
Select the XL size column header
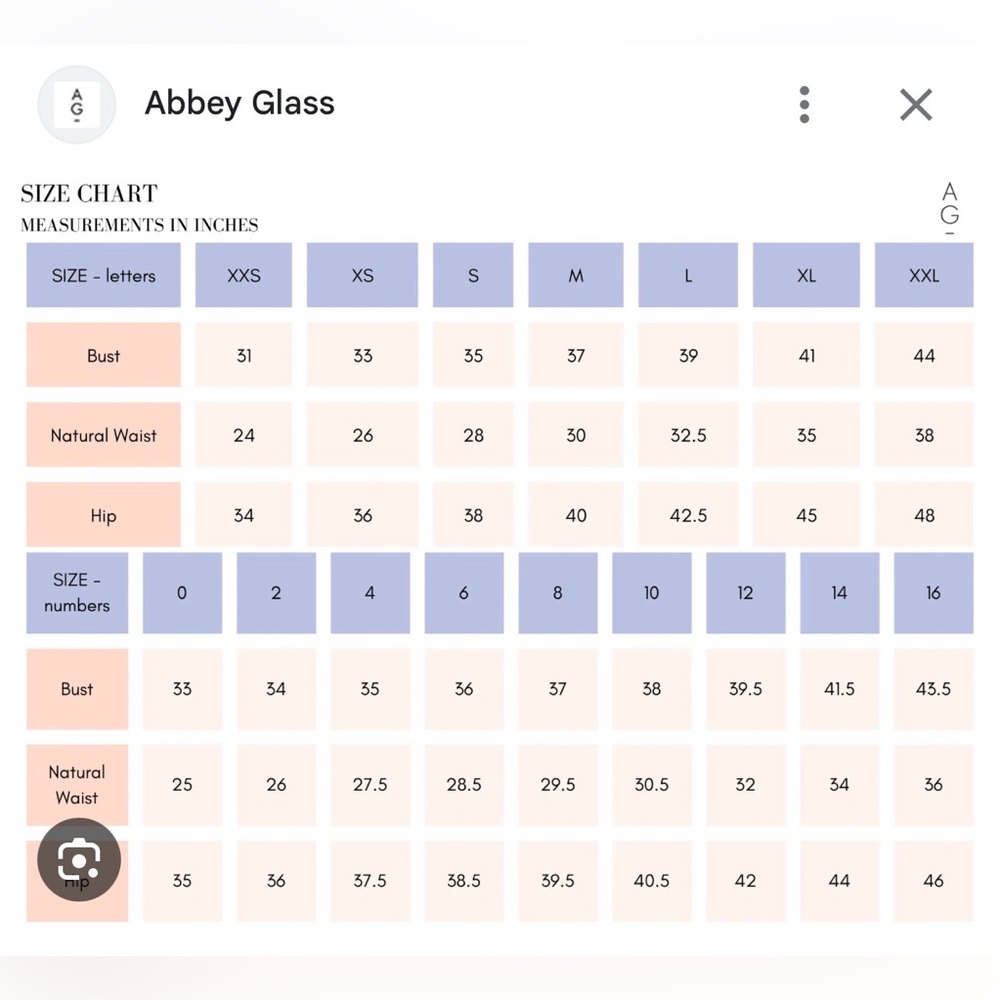click(806, 275)
